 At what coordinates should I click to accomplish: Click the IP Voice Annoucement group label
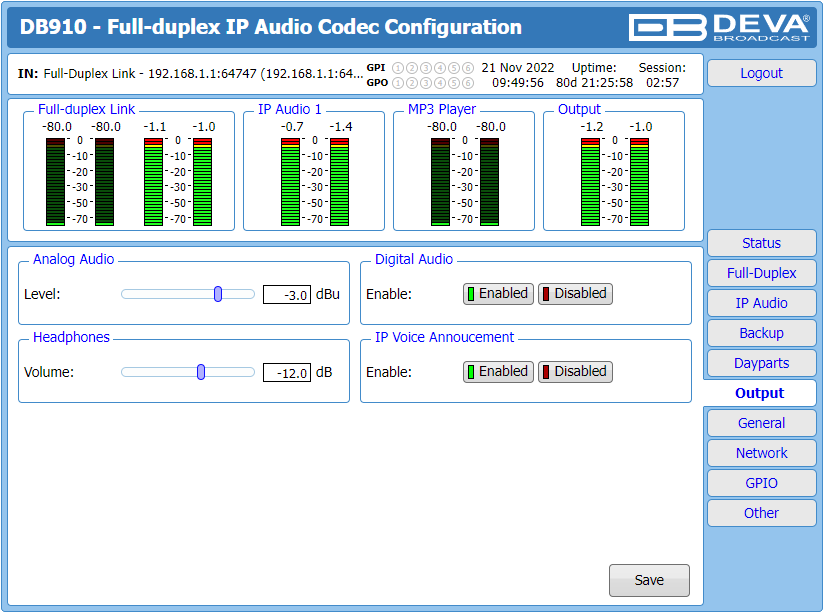point(445,337)
